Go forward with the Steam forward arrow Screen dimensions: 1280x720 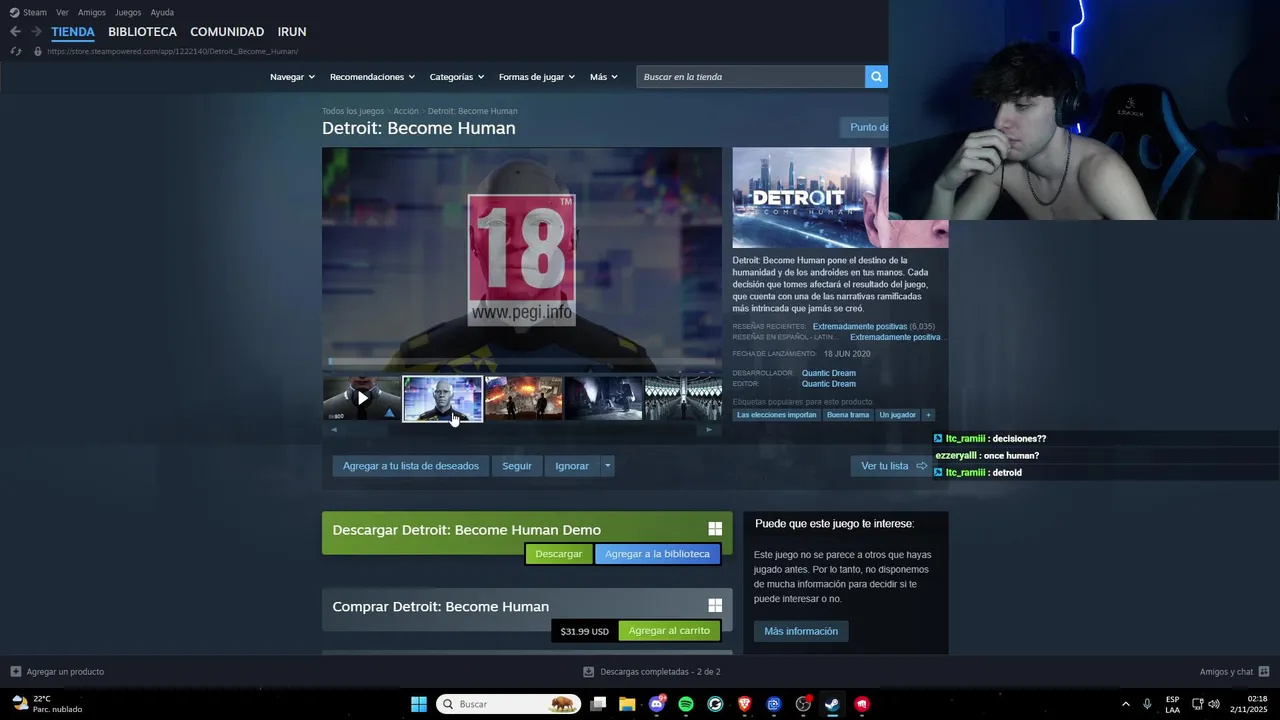click(36, 32)
